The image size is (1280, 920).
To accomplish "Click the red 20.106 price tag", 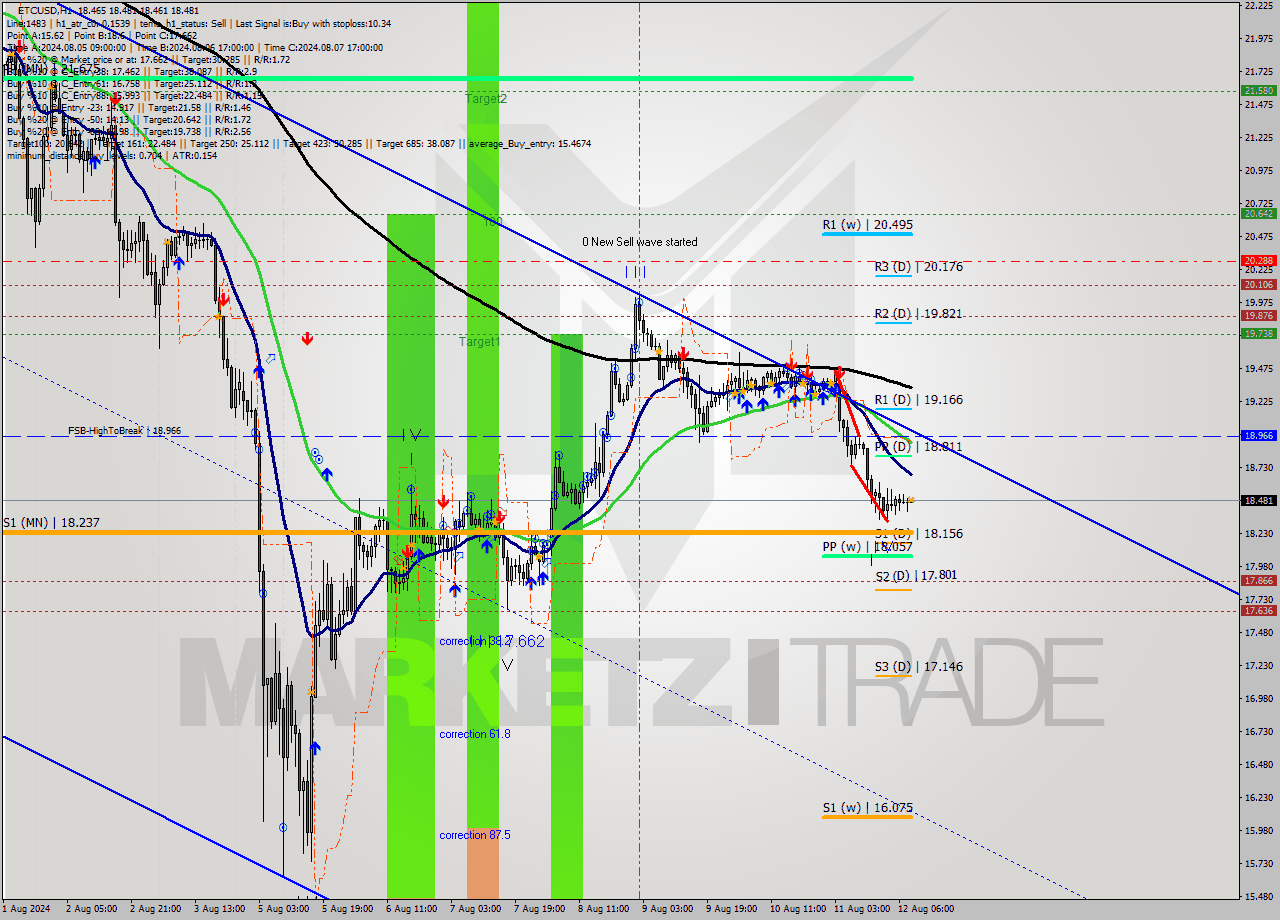I will point(1258,284).
